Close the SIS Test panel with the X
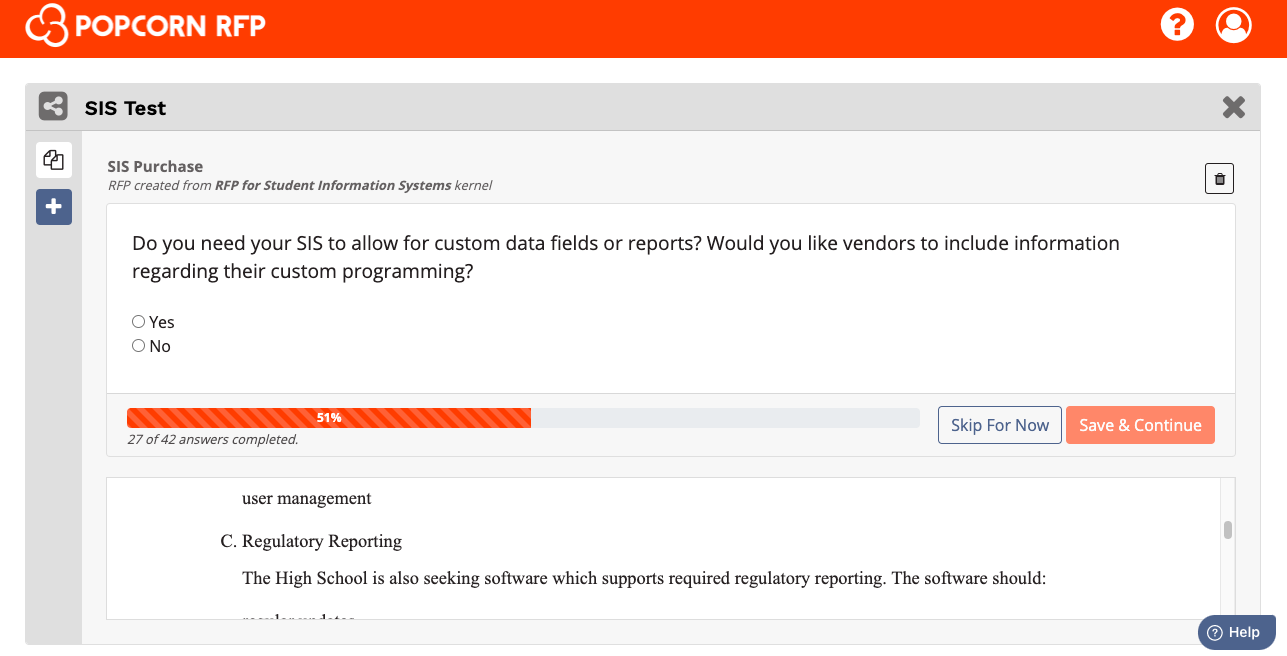 [1234, 107]
